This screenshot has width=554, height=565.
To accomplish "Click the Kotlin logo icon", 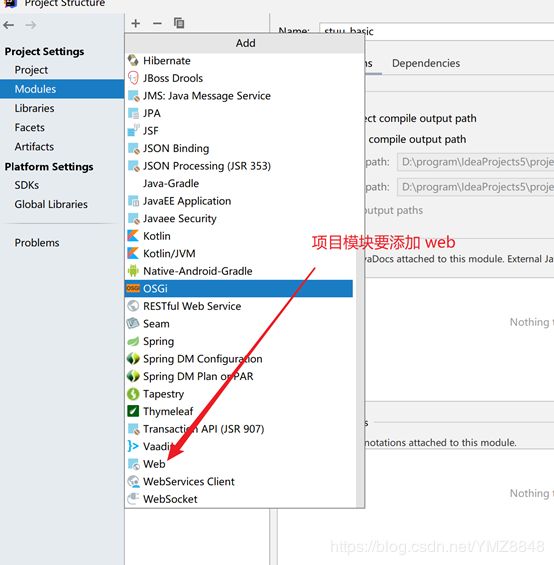I will click(x=133, y=236).
